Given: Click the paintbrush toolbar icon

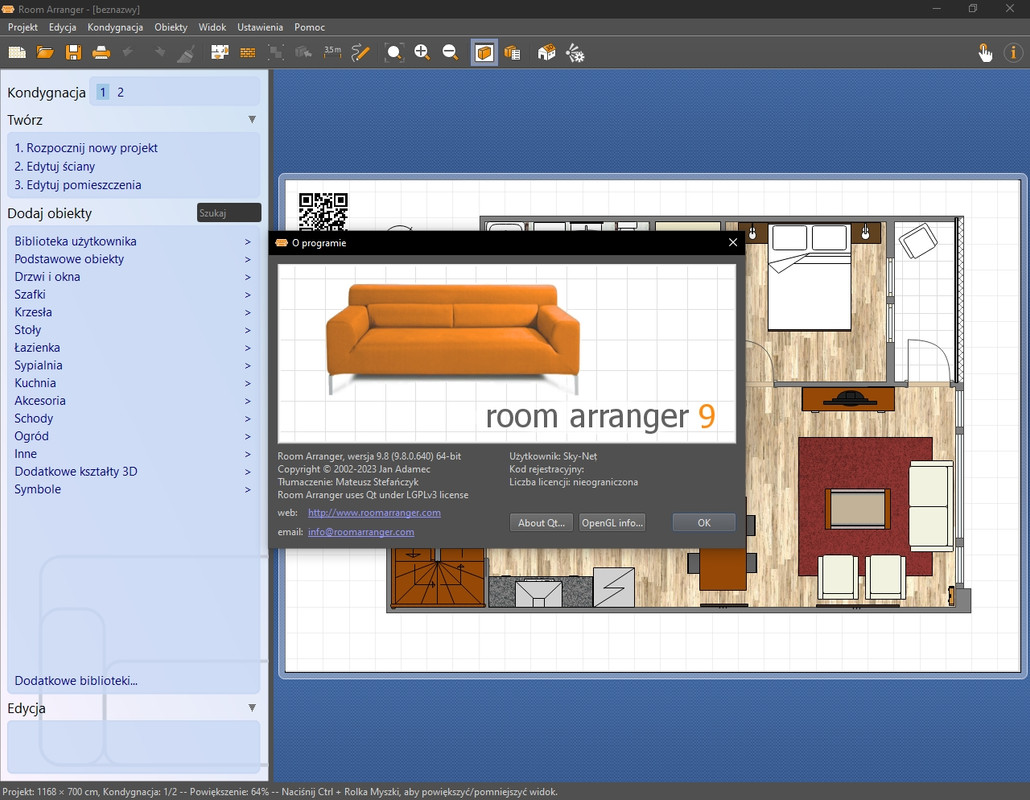Looking at the screenshot, I should [x=186, y=53].
